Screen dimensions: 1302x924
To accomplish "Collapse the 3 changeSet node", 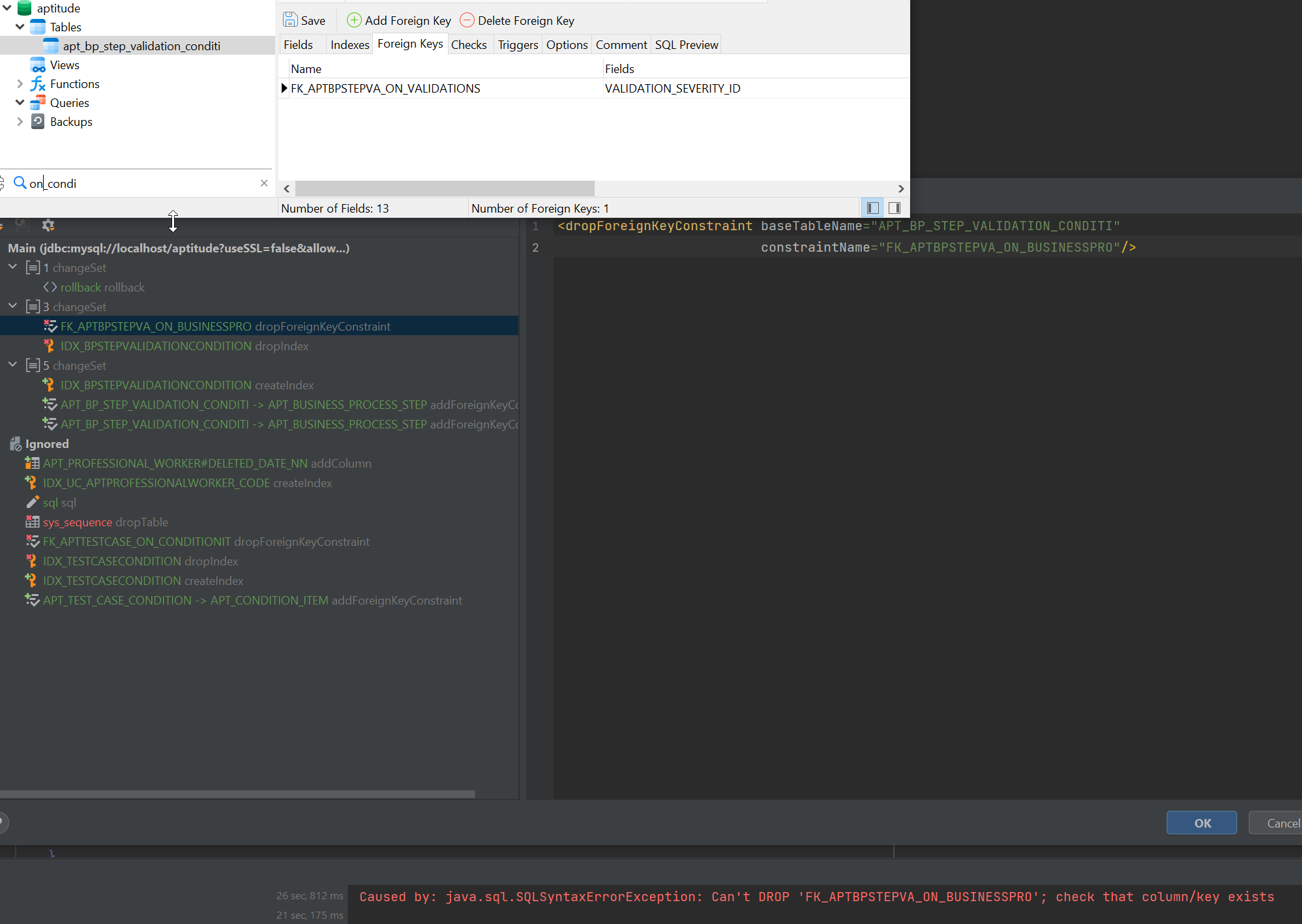I will click(x=12, y=306).
